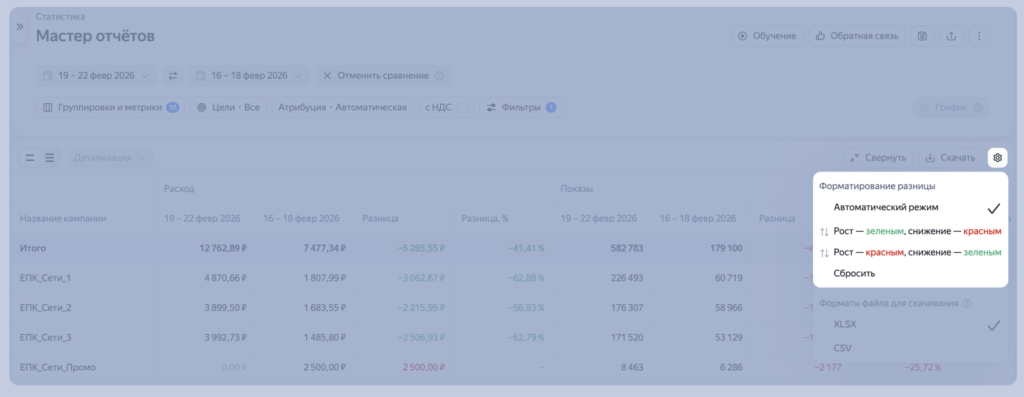Viewport: 1024px width, 397px height.
Task: Open the 19 – 22 февр 2026 date picker
Action: tap(96, 76)
